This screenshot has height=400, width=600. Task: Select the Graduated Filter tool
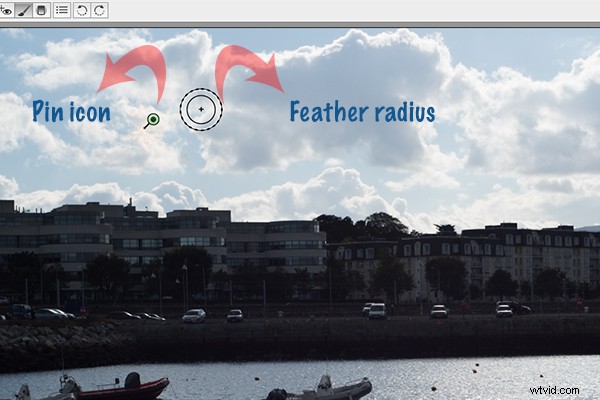[x=41, y=9]
